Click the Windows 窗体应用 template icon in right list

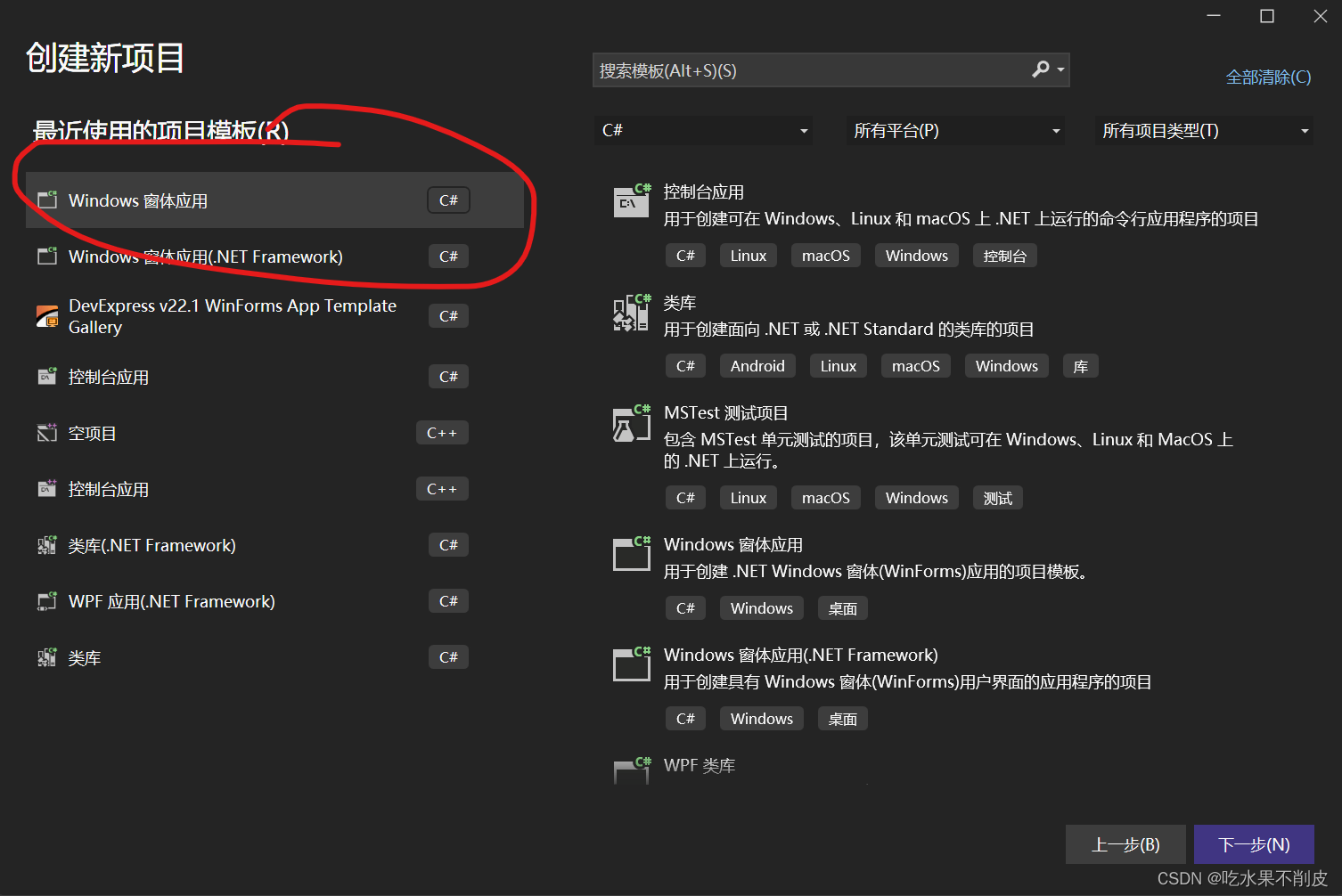(x=632, y=553)
